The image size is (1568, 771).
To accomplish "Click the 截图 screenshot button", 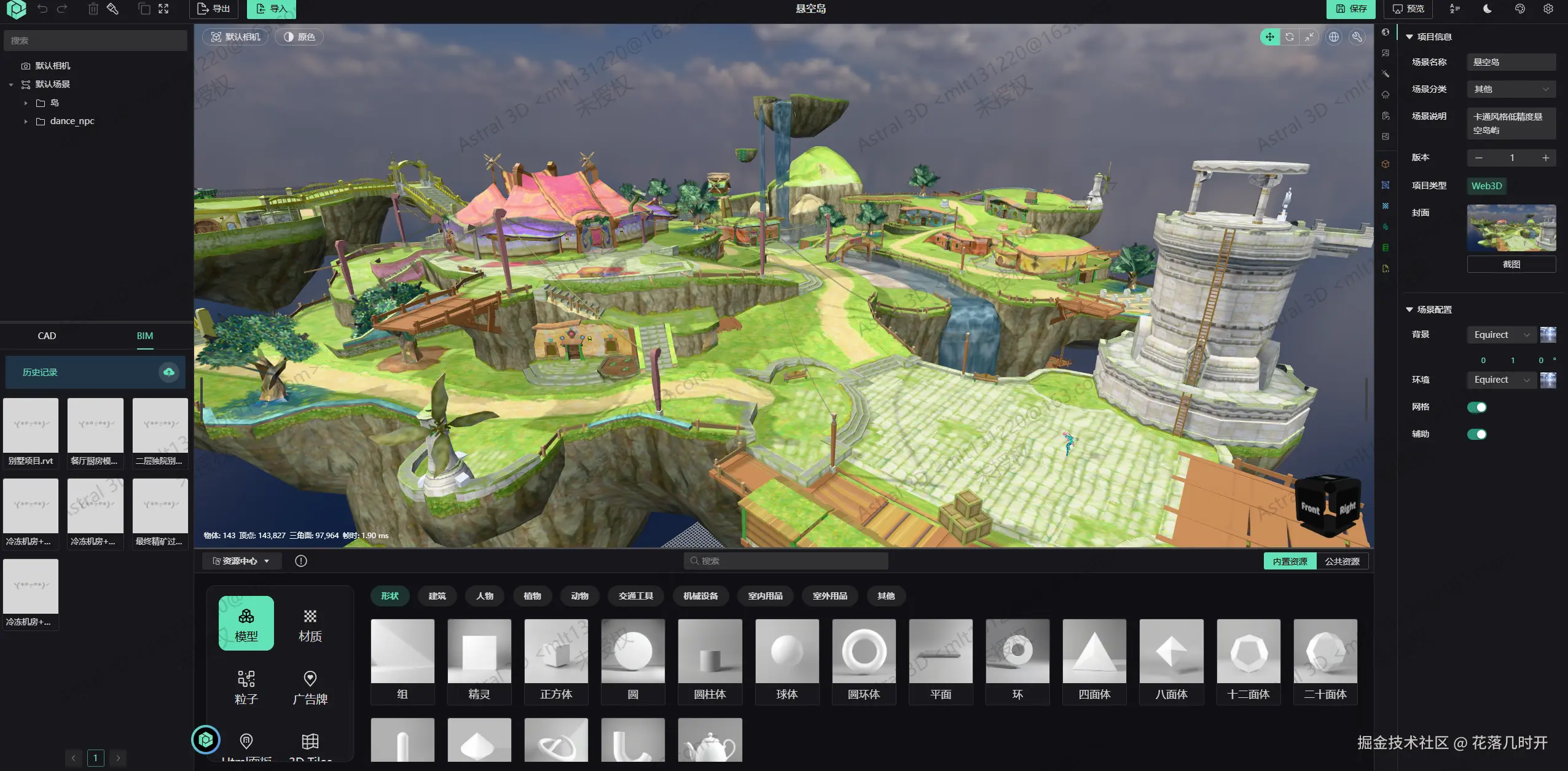I will pyautogui.click(x=1511, y=264).
